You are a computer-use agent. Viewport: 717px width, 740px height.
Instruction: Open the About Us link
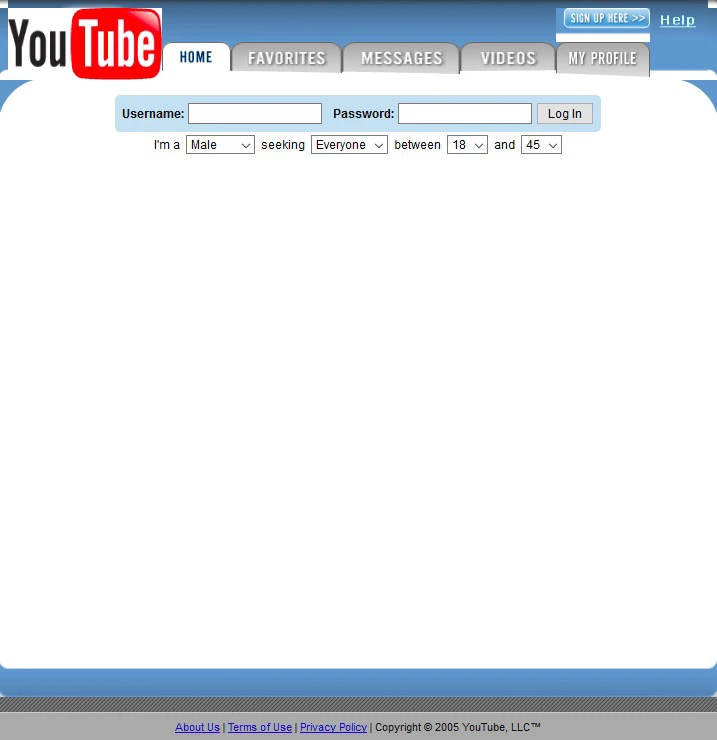tap(197, 727)
